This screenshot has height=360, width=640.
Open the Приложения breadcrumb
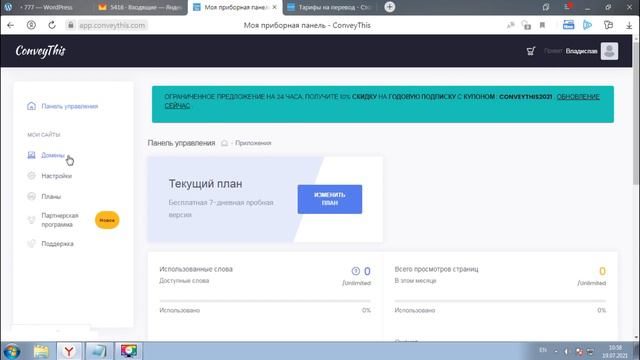253,143
